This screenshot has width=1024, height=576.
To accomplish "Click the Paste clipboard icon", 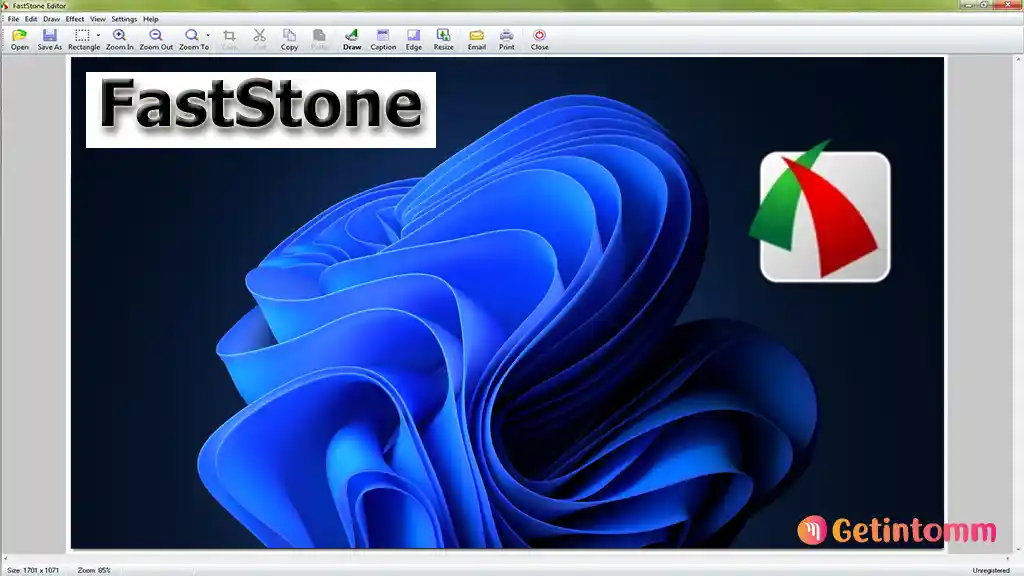I will tap(319, 35).
